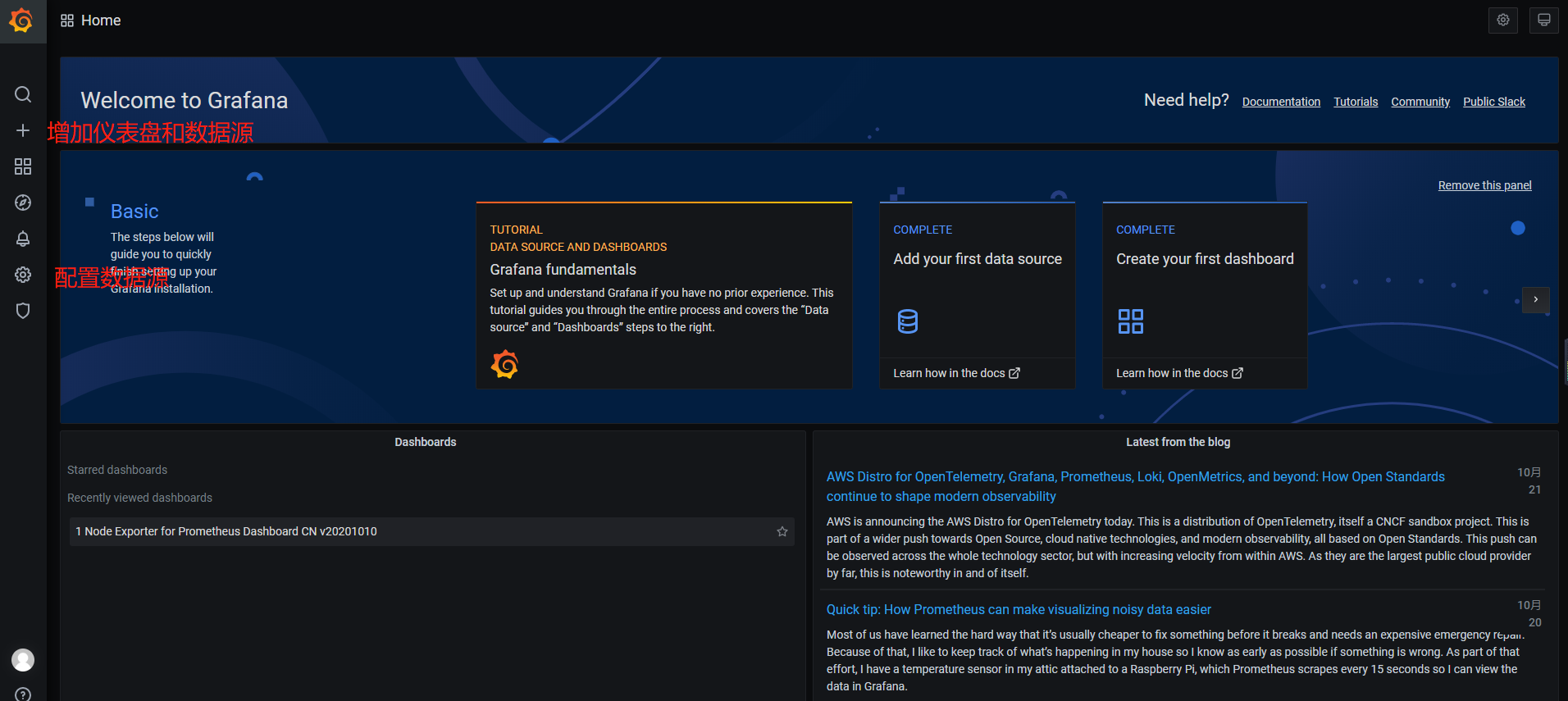
Task: Show the next getting-started cards with the arrow
Action: click(x=1536, y=299)
